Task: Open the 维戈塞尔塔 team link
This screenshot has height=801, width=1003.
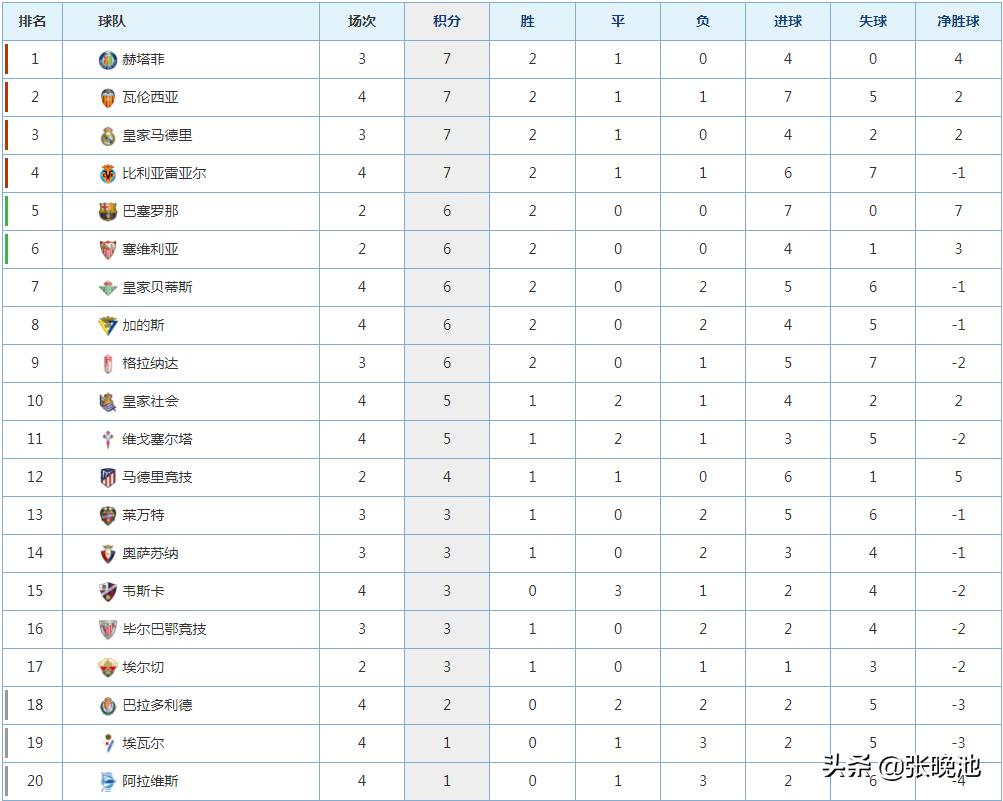Action: [157, 439]
